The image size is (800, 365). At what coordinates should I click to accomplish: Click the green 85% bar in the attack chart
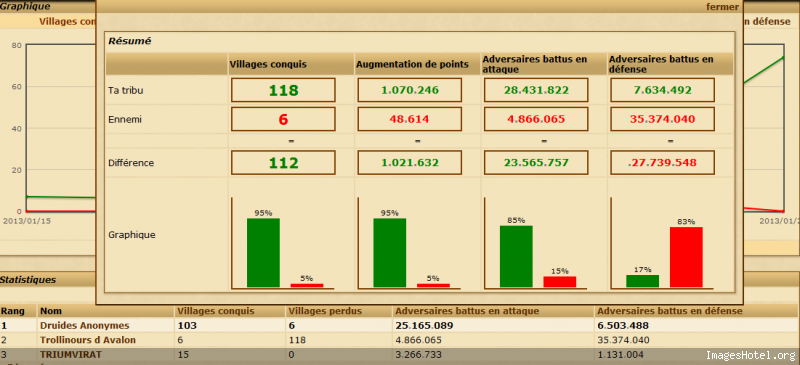[x=516, y=256]
